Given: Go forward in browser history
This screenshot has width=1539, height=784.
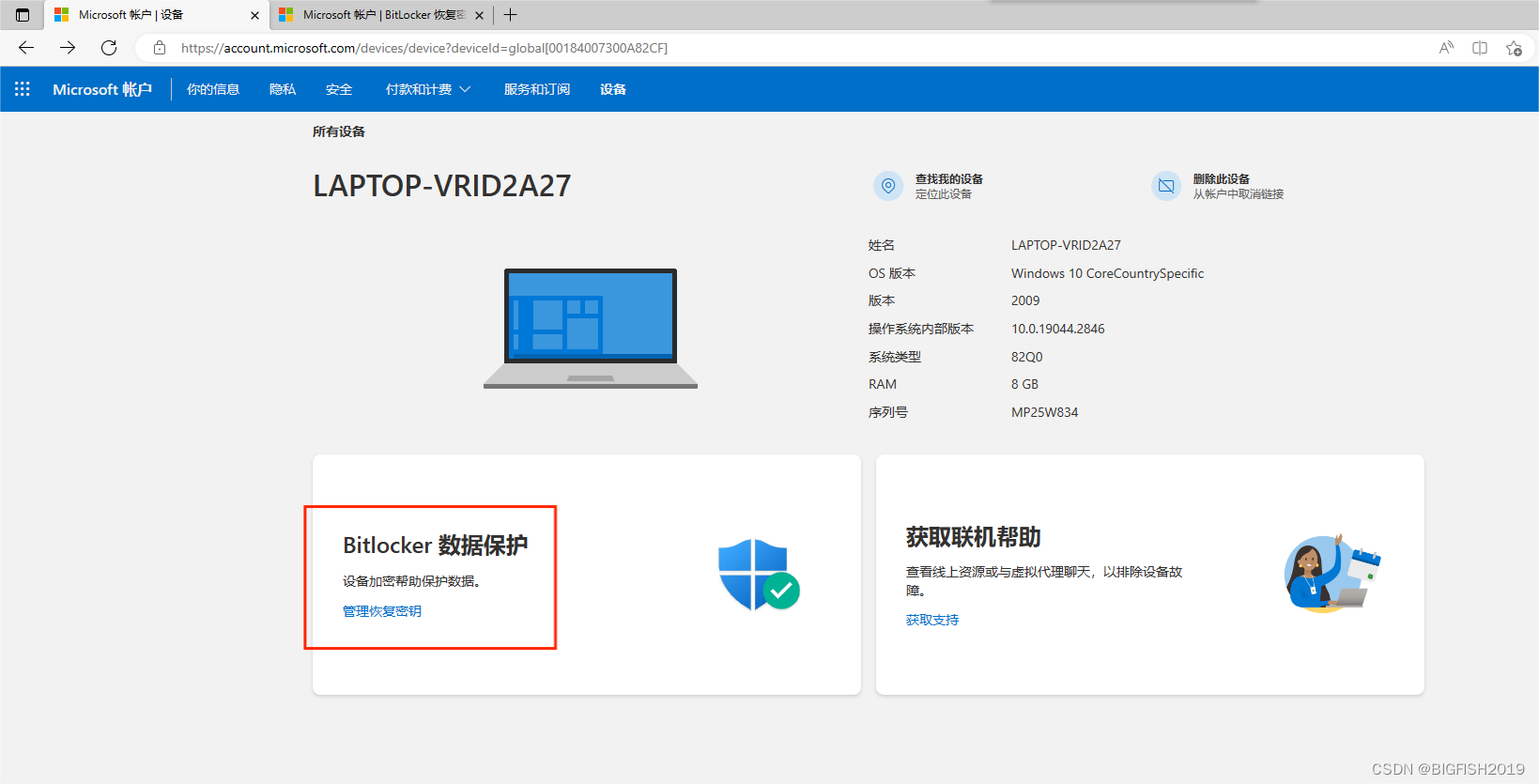Looking at the screenshot, I should 68,48.
